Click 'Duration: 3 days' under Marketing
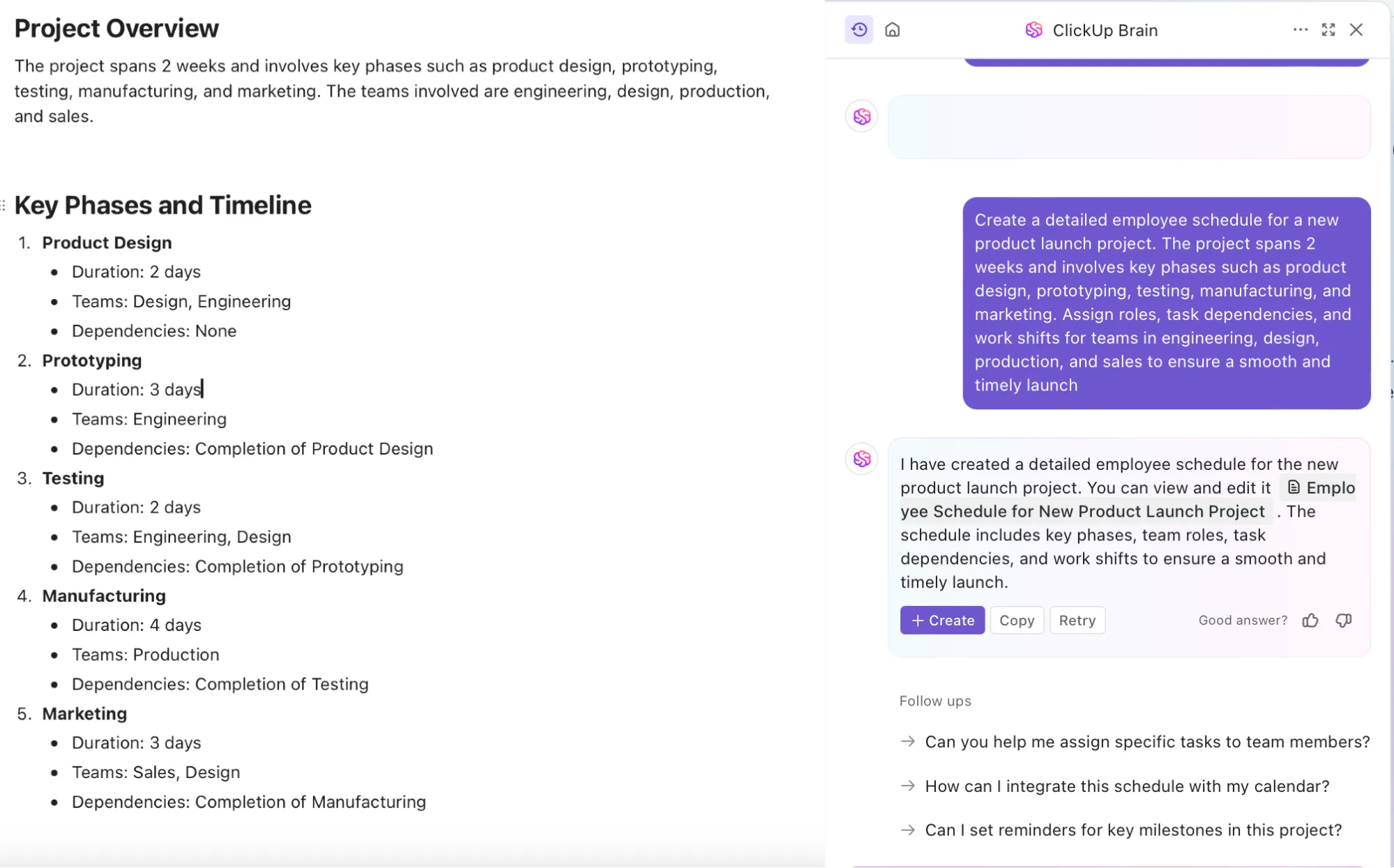The width and height of the screenshot is (1394, 868). 137,743
